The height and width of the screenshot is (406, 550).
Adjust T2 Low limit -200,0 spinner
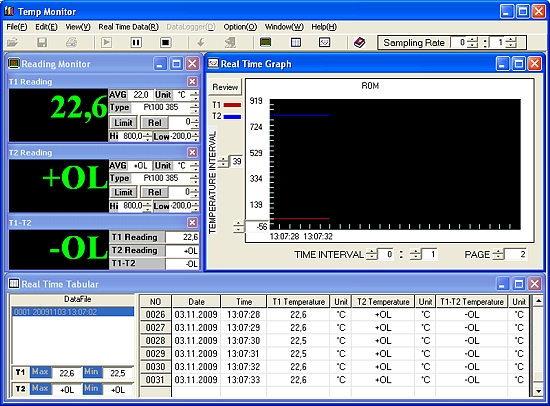pos(195,206)
